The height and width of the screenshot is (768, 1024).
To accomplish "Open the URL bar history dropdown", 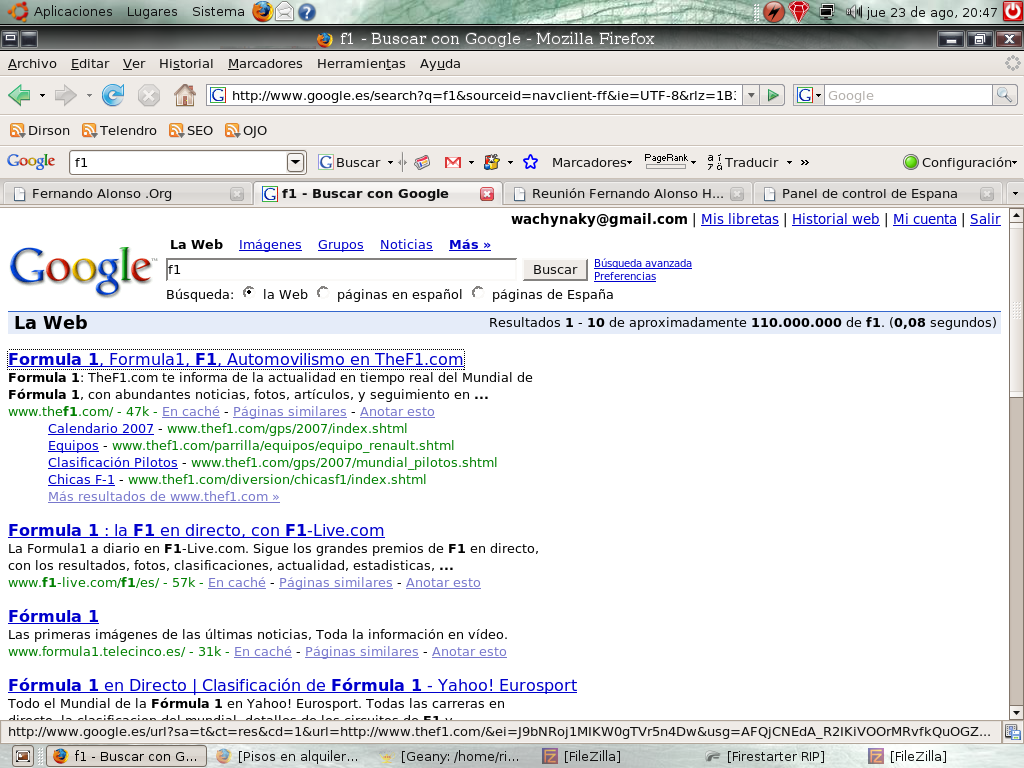I will pos(751,95).
